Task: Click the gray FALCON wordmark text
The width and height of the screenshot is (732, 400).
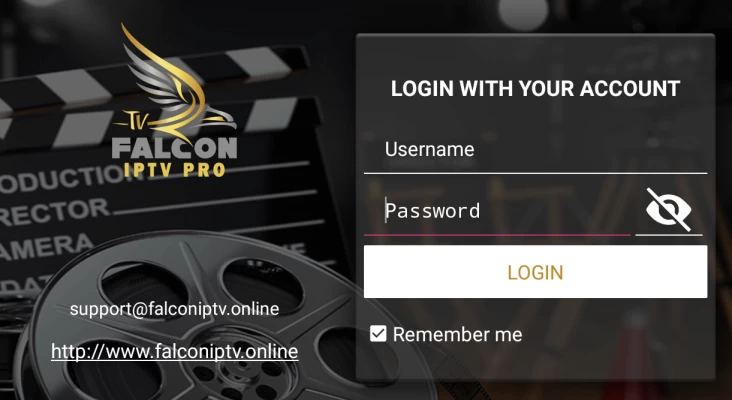Action: [175, 147]
